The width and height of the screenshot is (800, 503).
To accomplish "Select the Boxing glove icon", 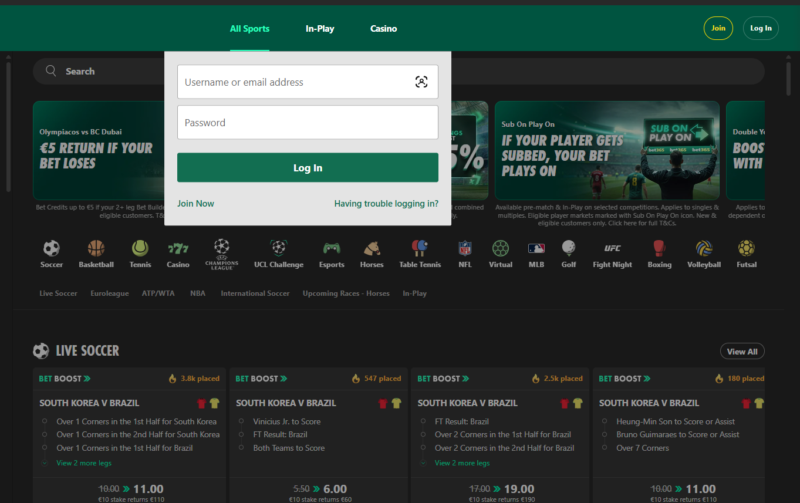I will point(659,248).
